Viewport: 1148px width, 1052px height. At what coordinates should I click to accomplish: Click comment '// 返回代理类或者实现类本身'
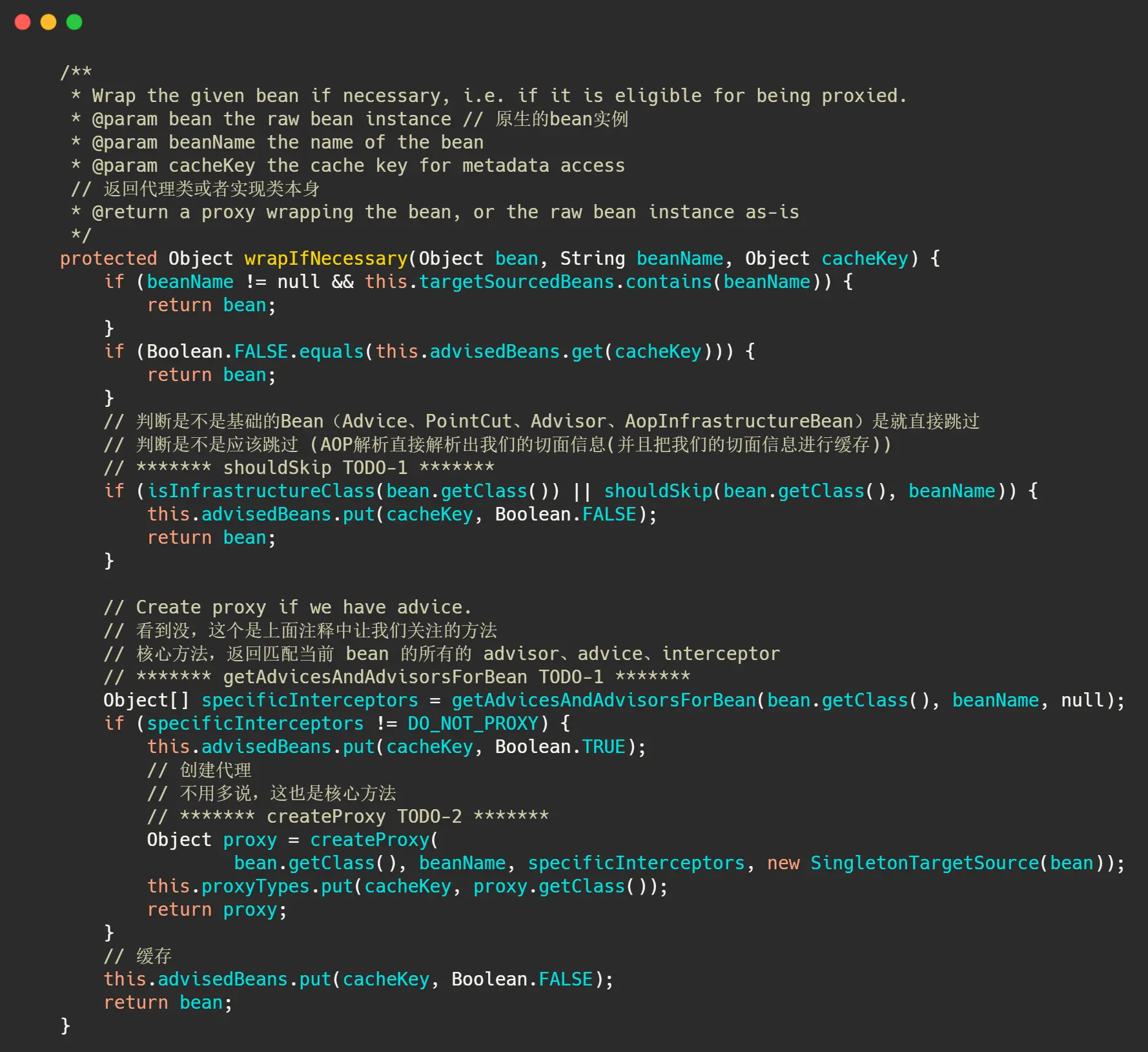click(196, 189)
